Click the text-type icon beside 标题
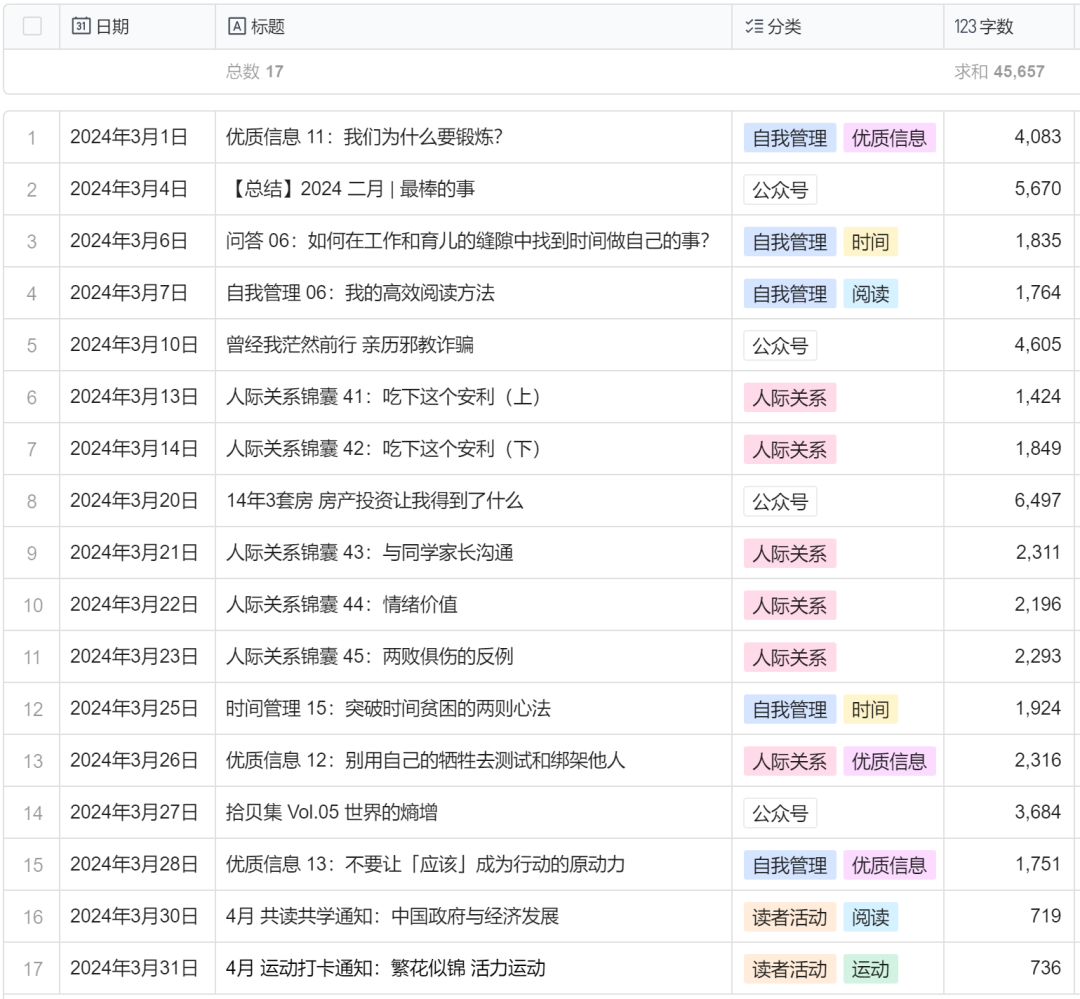The width and height of the screenshot is (1080, 999). (236, 26)
